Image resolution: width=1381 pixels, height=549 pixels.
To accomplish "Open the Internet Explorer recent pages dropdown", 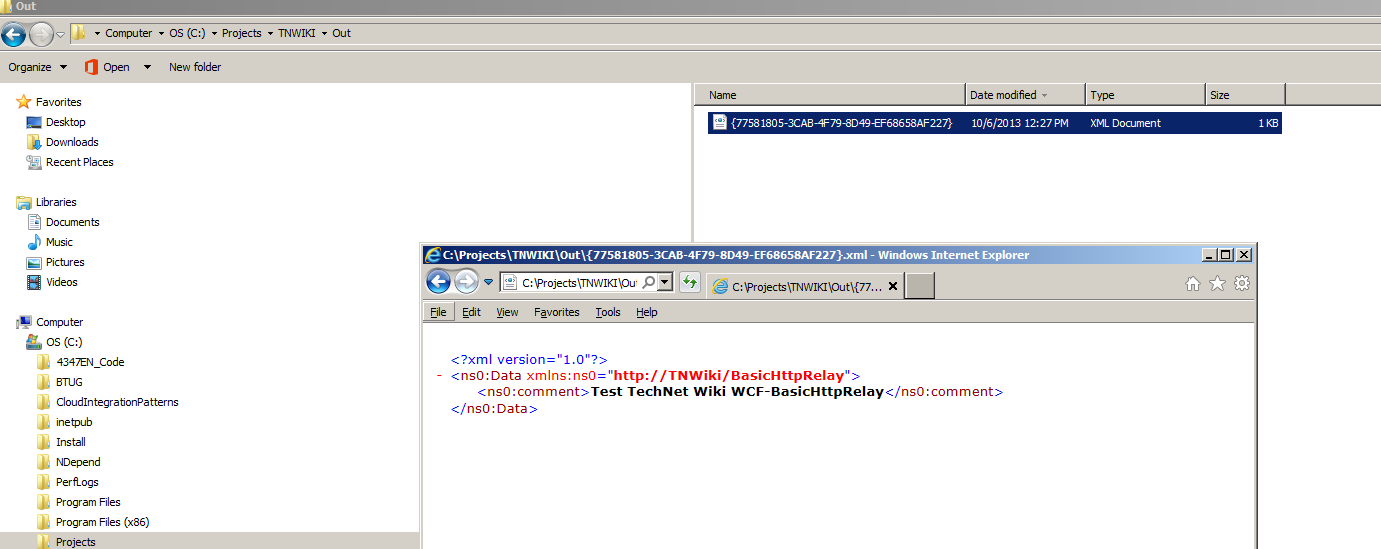I will (488, 283).
